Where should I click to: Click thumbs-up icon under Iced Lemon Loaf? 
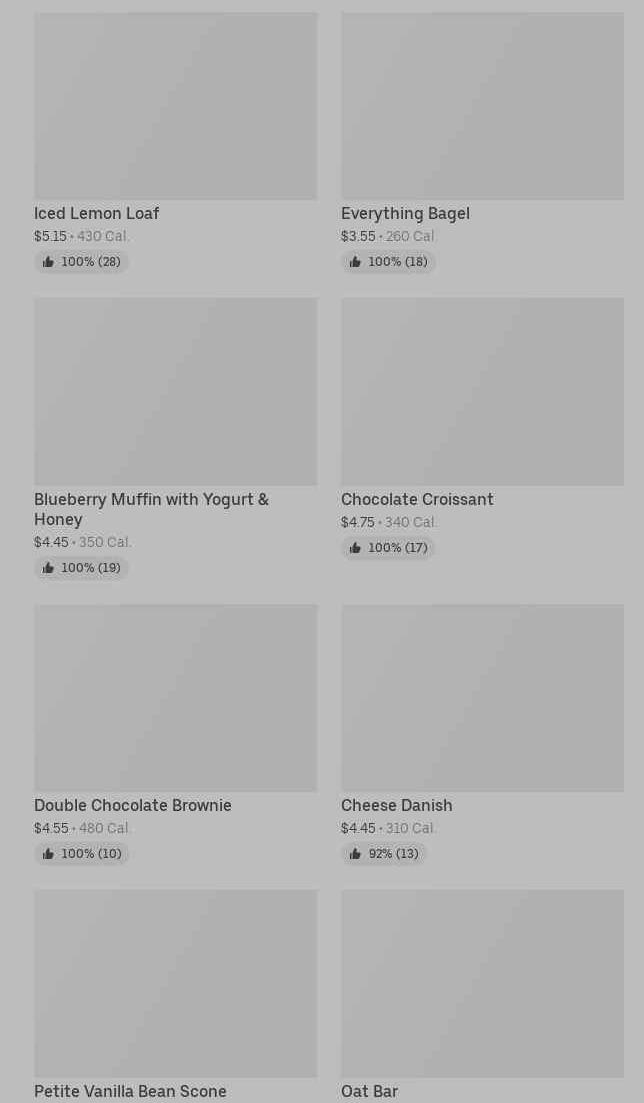click(48, 262)
